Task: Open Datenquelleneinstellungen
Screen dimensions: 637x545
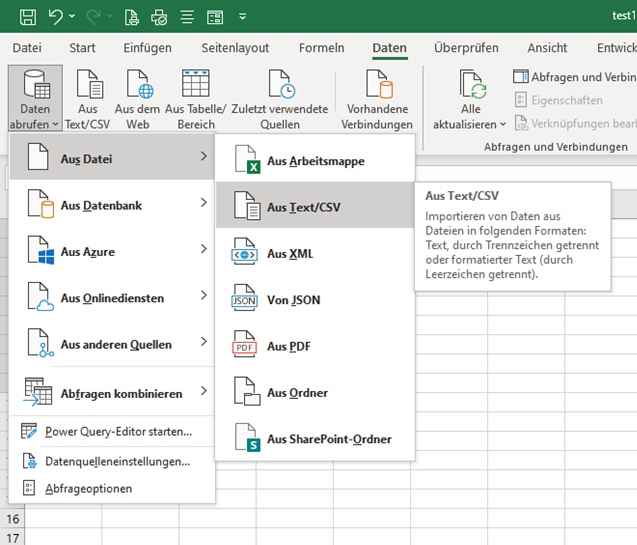Action: point(112,461)
